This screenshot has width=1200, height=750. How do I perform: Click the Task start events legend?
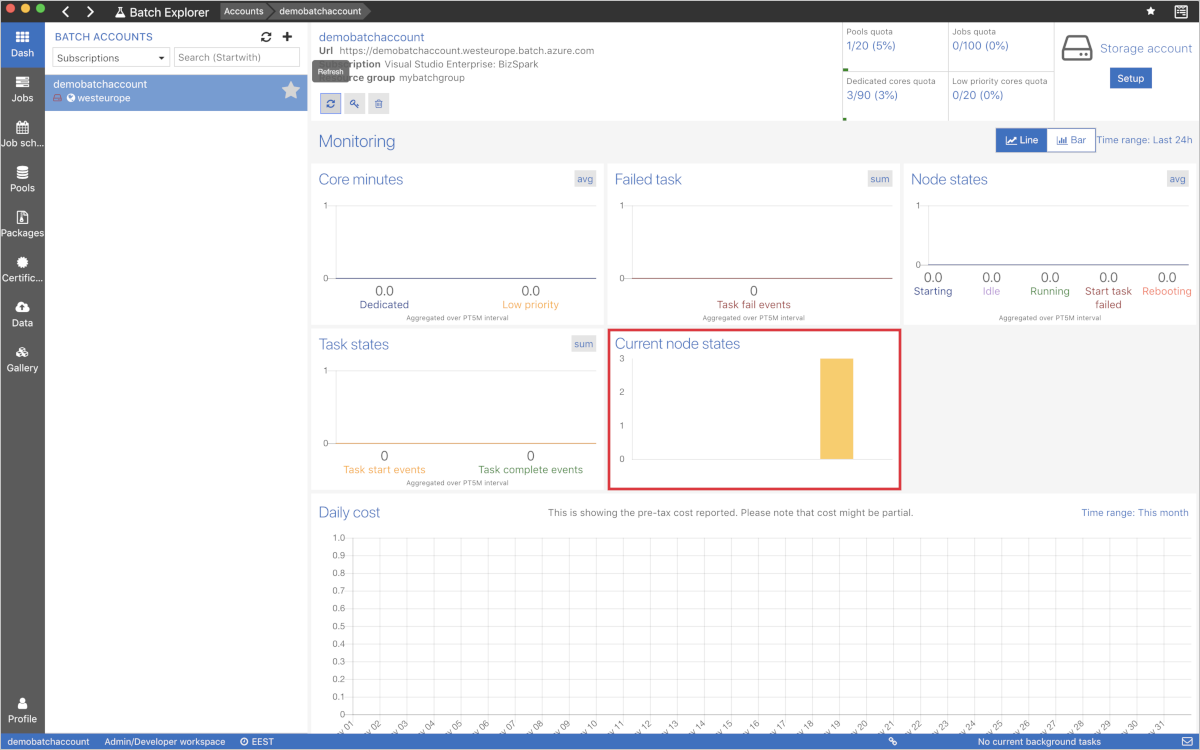[x=384, y=469]
